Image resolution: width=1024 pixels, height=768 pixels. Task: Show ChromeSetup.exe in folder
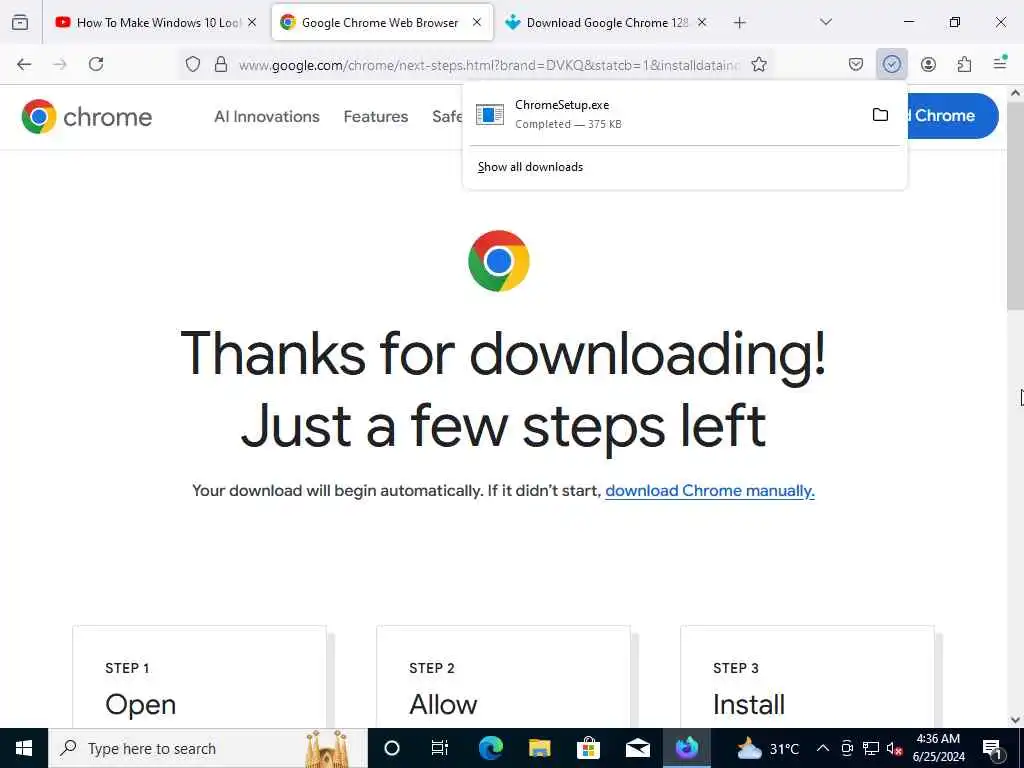click(x=880, y=115)
